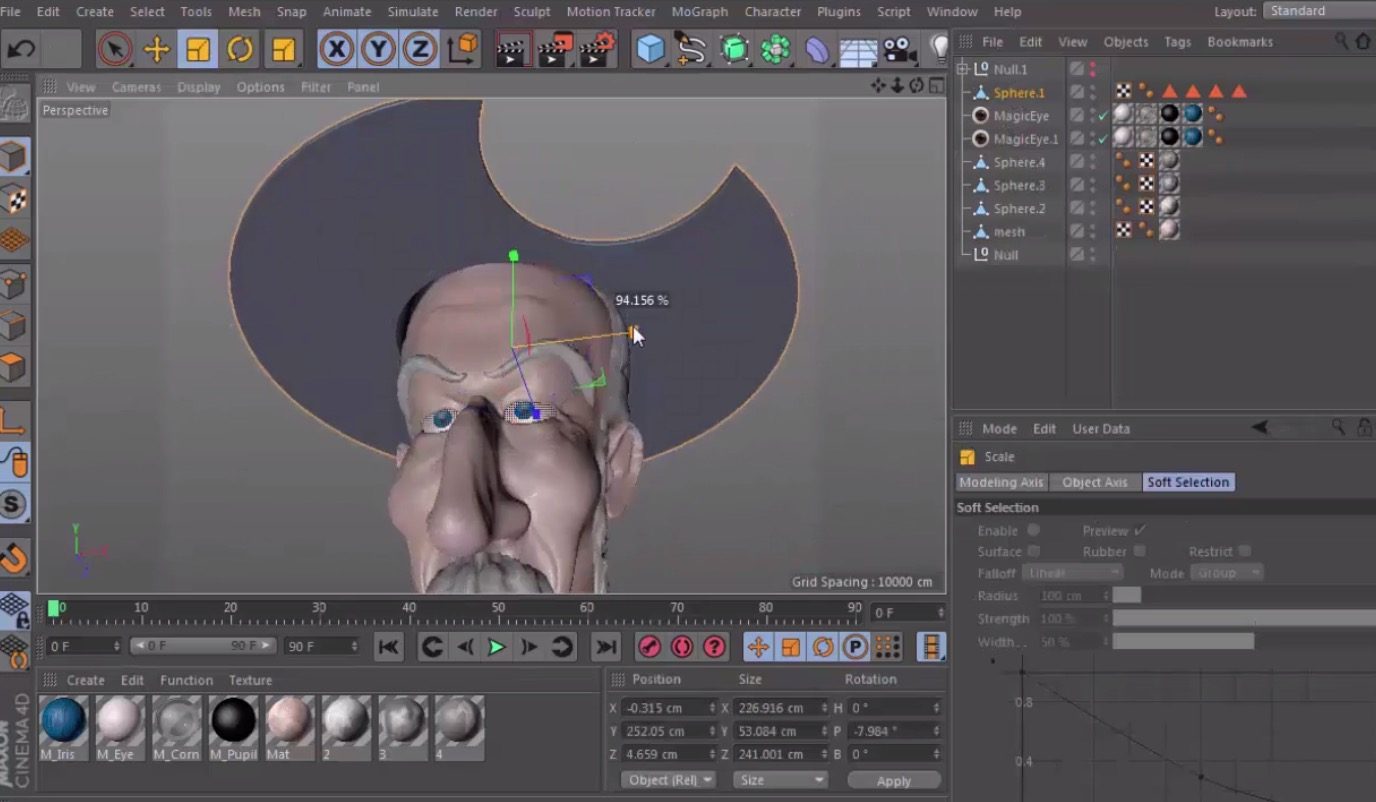Open the File menu in main menu bar
The width and height of the screenshot is (1376, 802).
click(12, 11)
